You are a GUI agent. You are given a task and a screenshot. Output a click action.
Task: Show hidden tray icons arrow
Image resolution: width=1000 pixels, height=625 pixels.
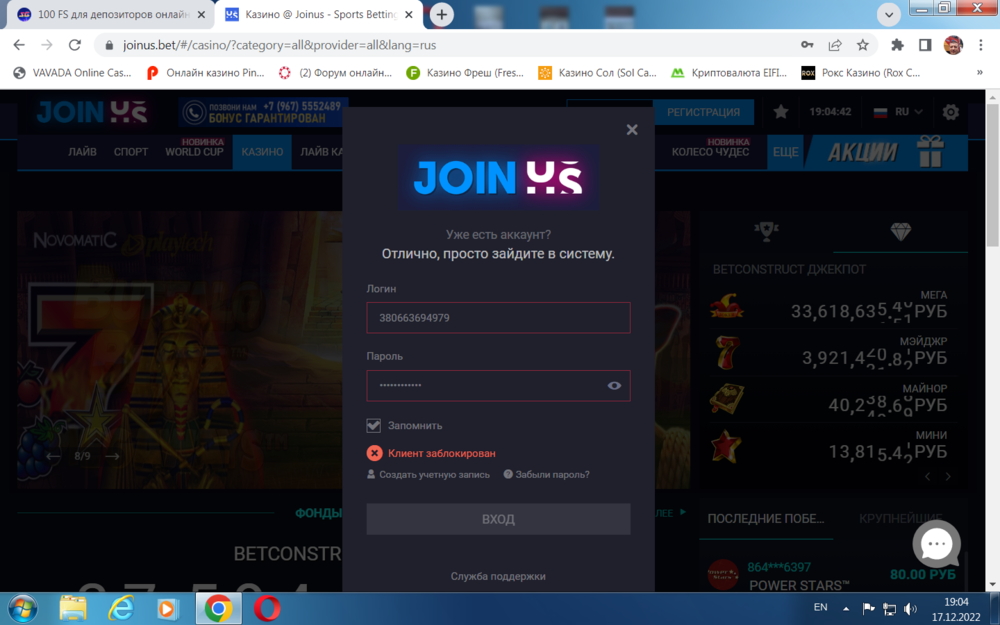coord(846,608)
